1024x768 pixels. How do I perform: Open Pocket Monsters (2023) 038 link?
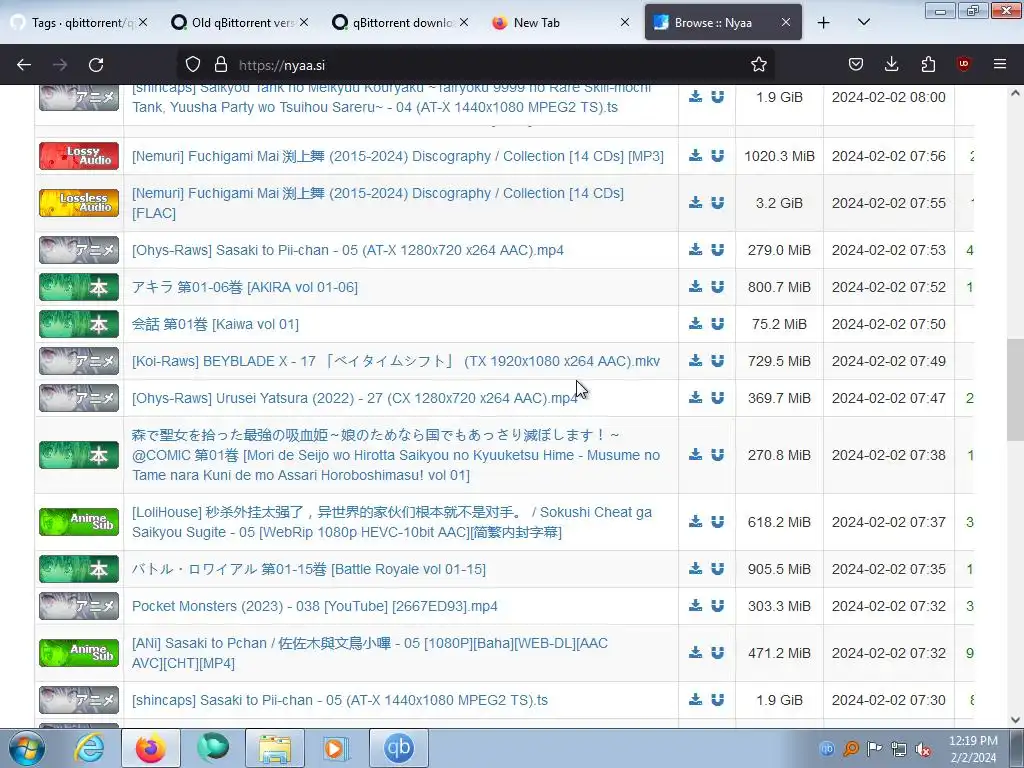(x=315, y=606)
